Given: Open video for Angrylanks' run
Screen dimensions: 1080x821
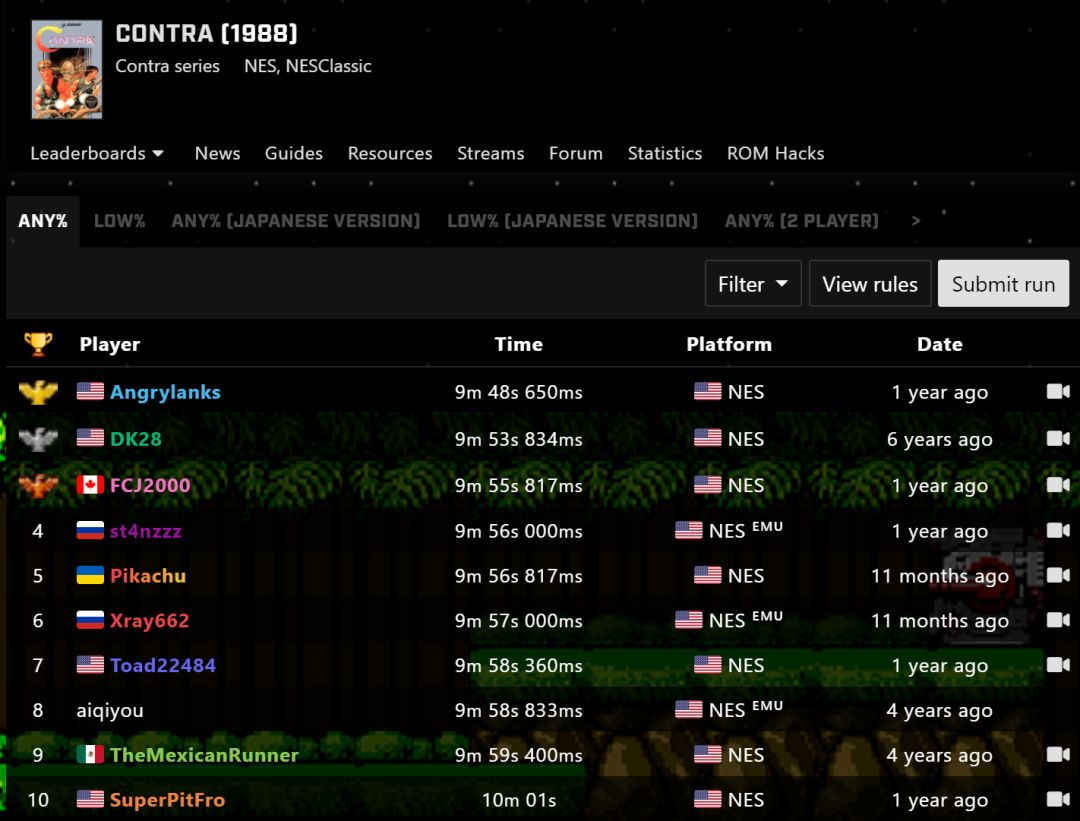Looking at the screenshot, I should coord(1057,392).
